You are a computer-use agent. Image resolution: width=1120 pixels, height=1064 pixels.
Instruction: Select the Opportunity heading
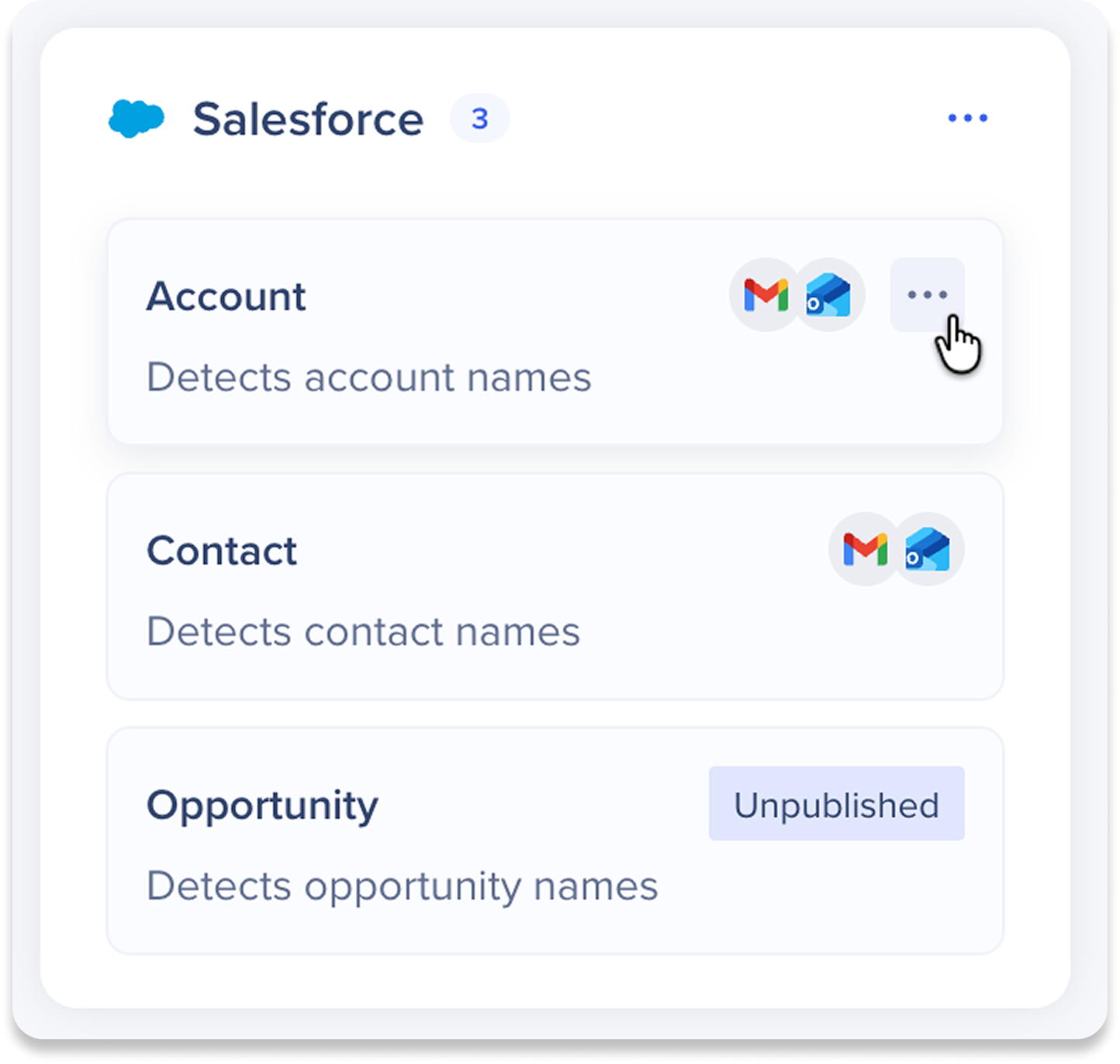(262, 807)
